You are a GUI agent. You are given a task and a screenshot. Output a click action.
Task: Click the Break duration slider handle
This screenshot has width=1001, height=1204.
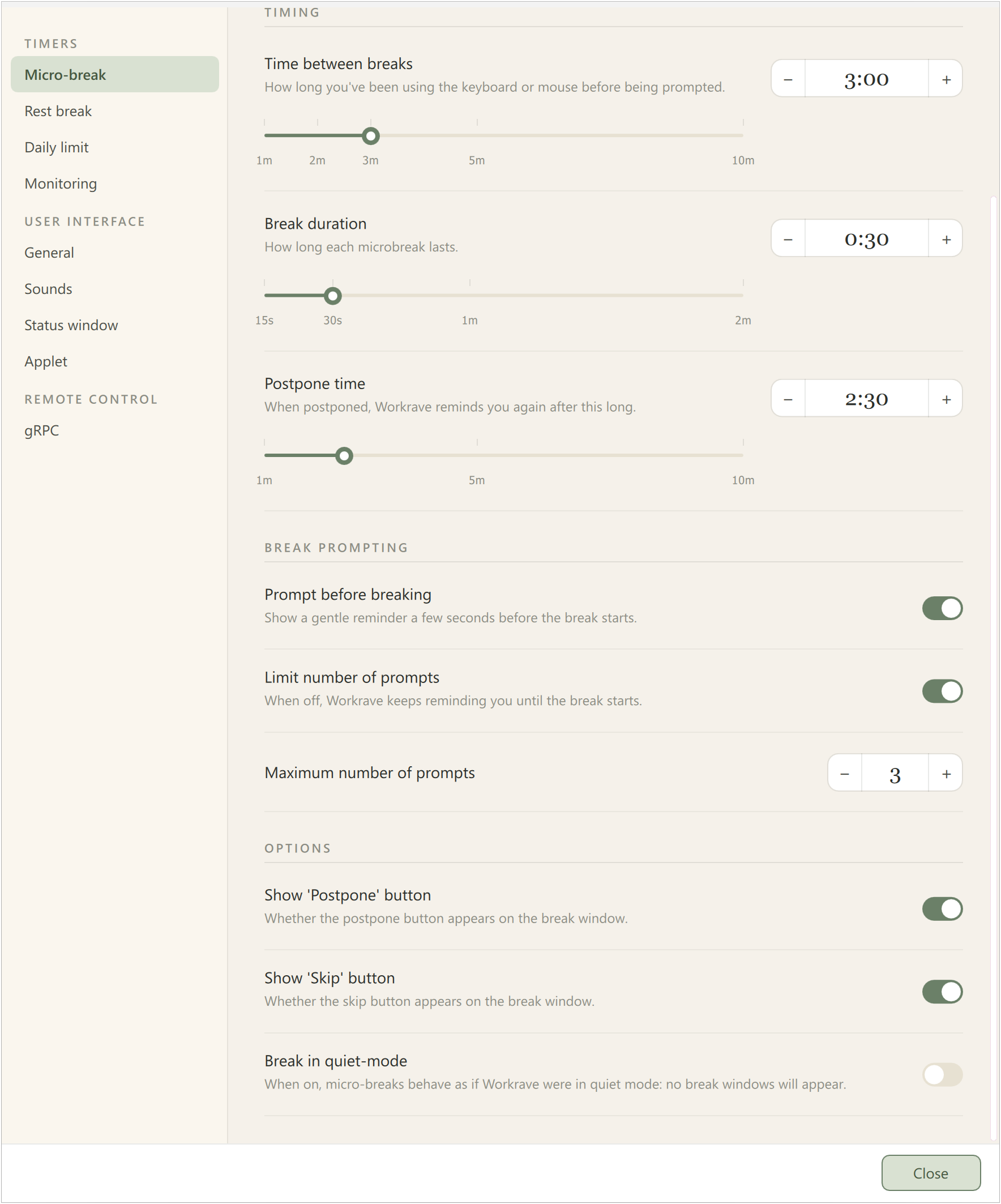coord(332,296)
